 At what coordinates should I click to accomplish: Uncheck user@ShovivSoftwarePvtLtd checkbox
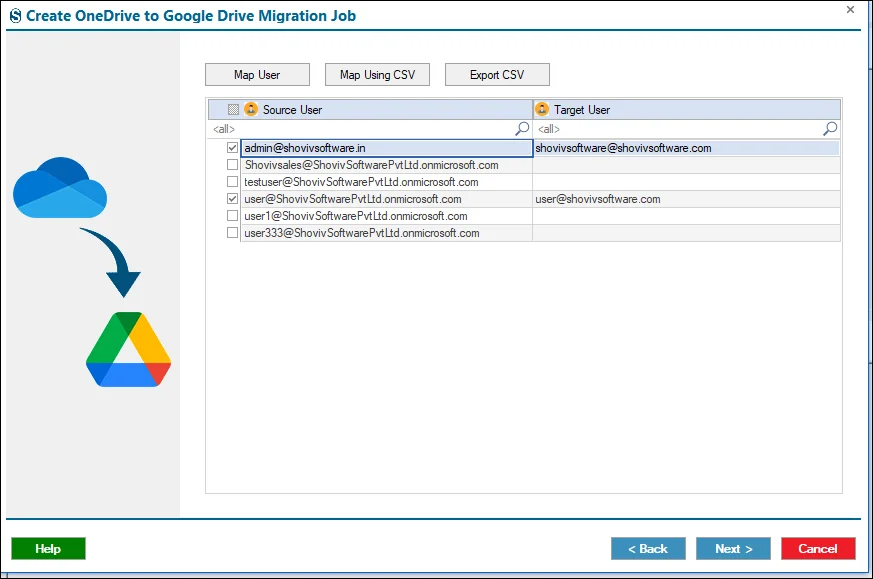pyautogui.click(x=232, y=199)
